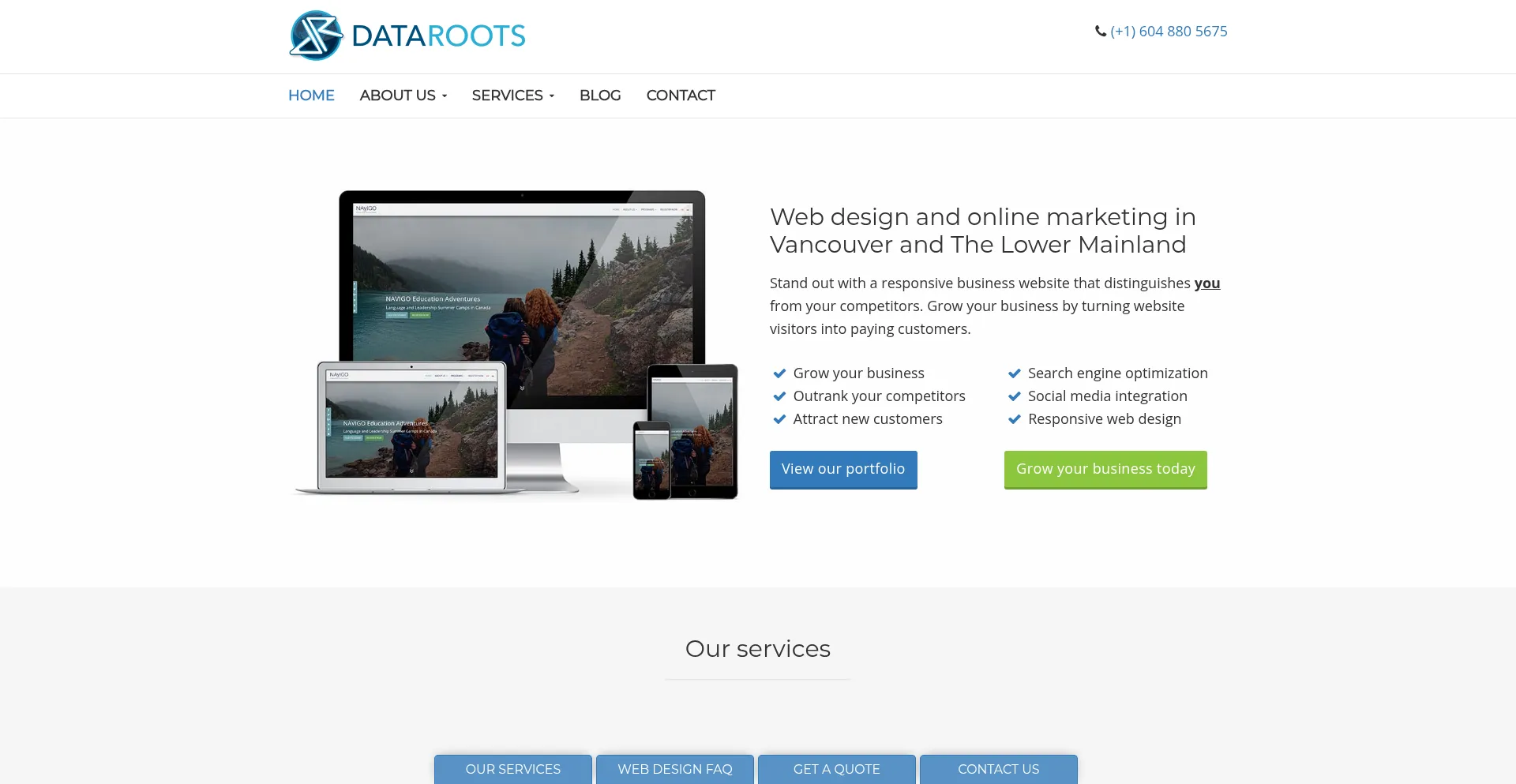The image size is (1516, 784).
Task: Expand the About Us dropdown menu
Action: coord(403,96)
